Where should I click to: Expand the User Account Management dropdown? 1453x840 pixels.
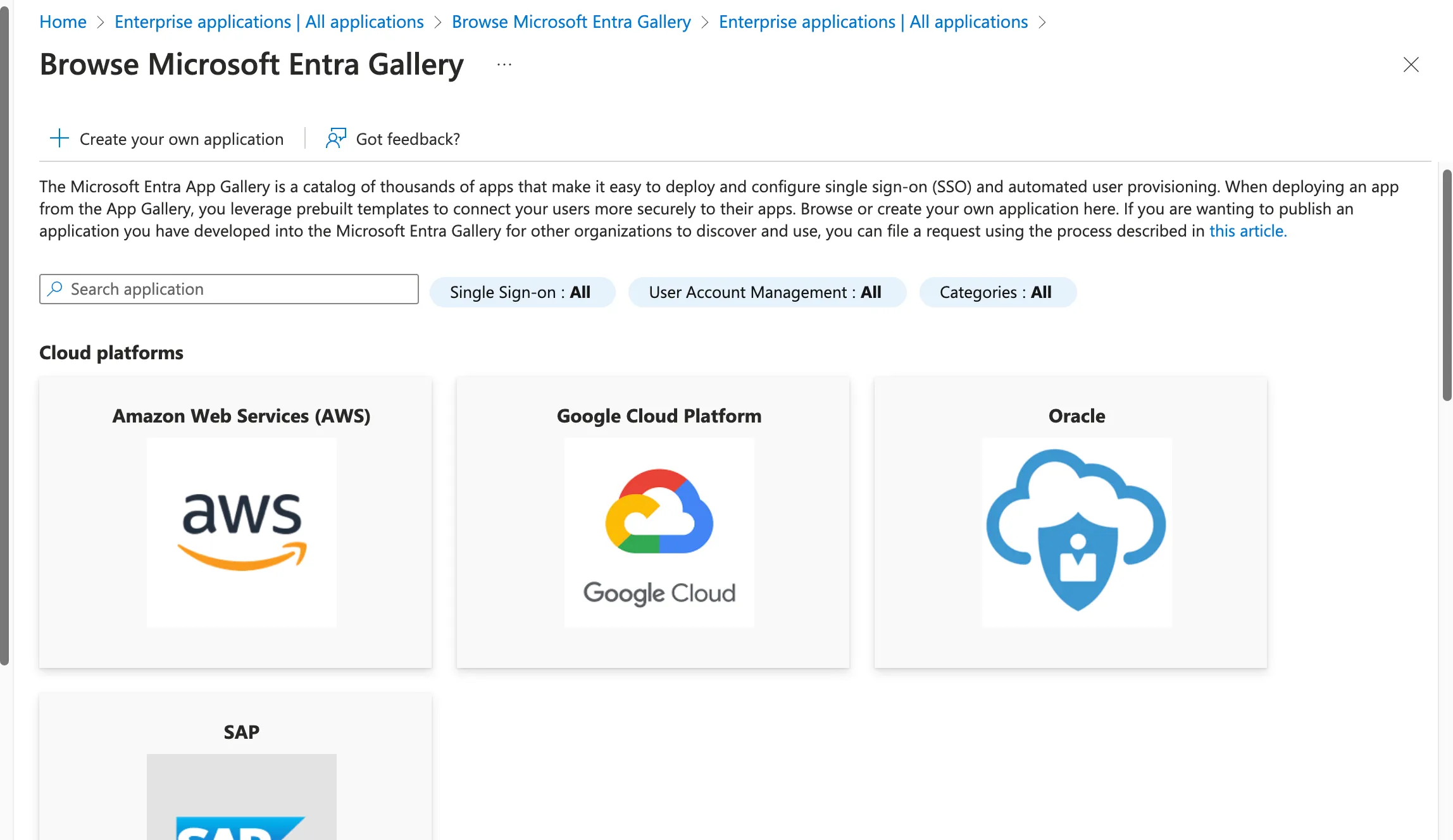click(765, 292)
